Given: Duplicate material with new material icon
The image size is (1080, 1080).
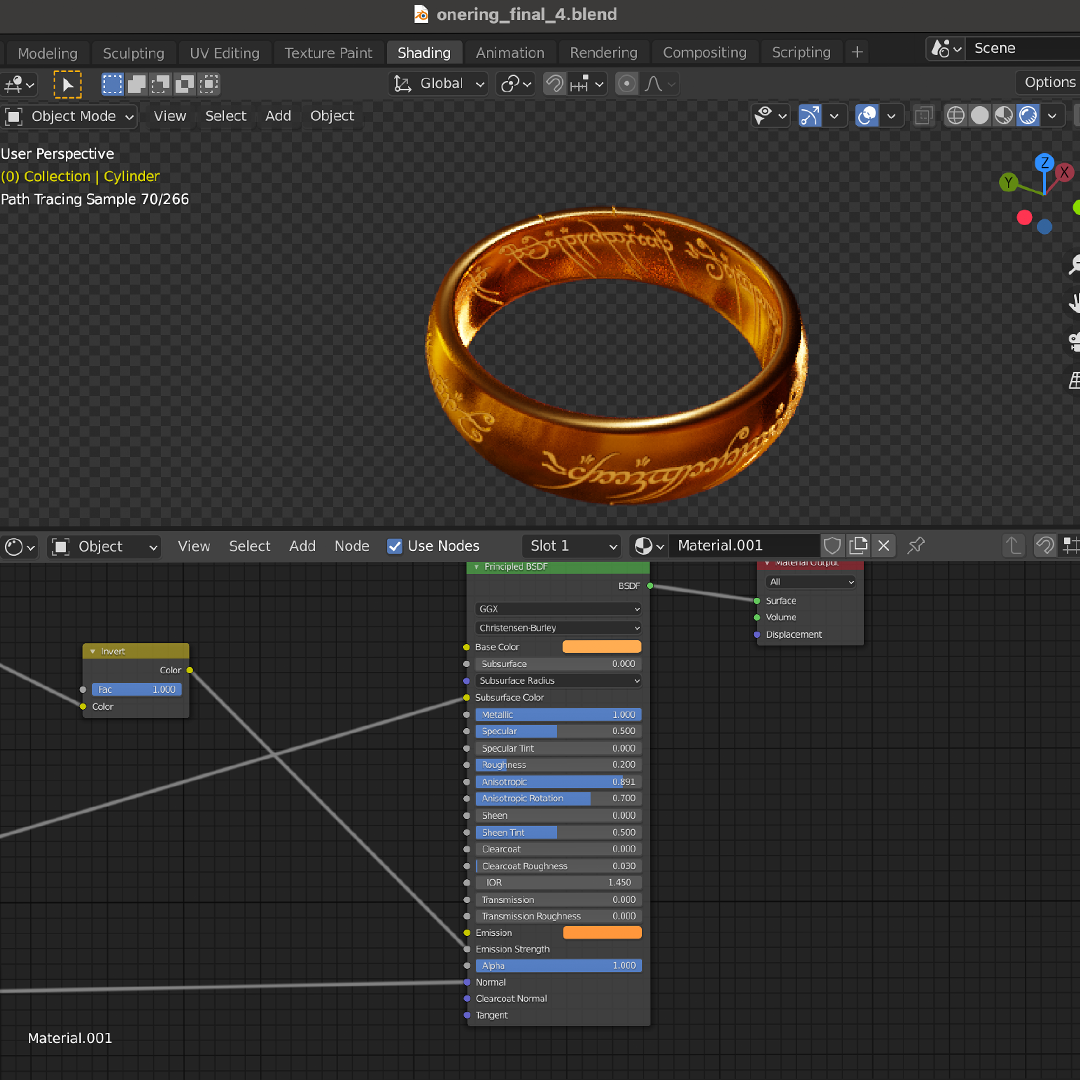Looking at the screenshot, I should pyautogui.click(x=858, y=546).
